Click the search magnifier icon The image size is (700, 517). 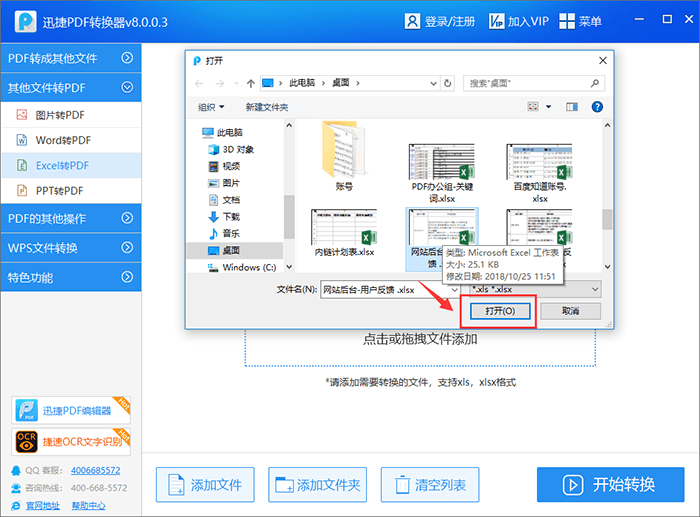595,83
